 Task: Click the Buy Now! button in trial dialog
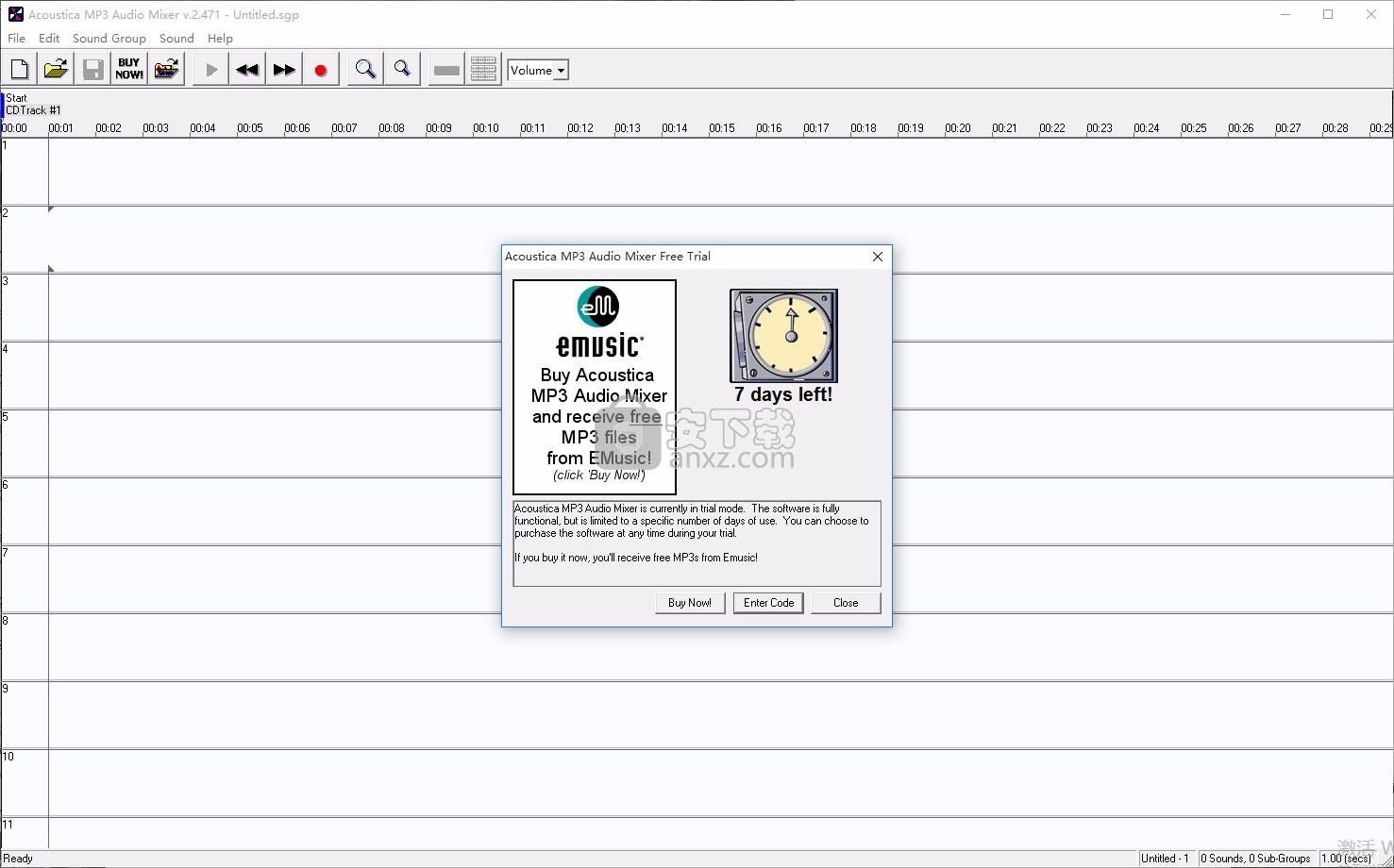pos(690,603)
